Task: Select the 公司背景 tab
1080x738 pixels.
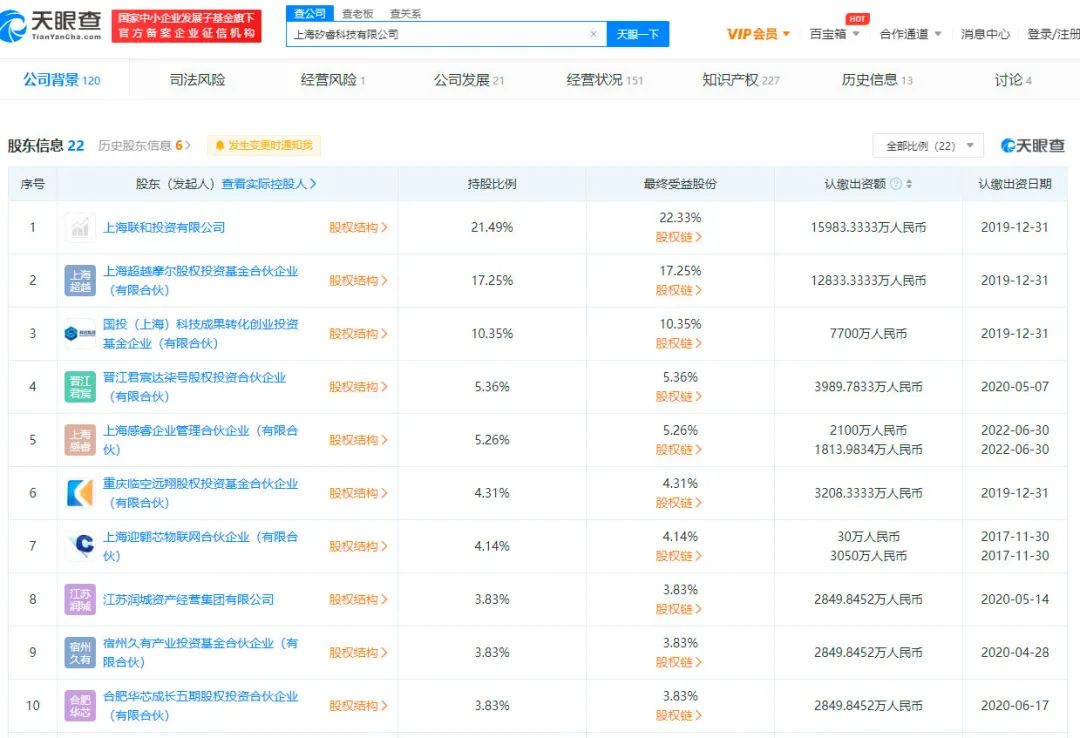Action: pyautogui.click(x=62, y=80)
